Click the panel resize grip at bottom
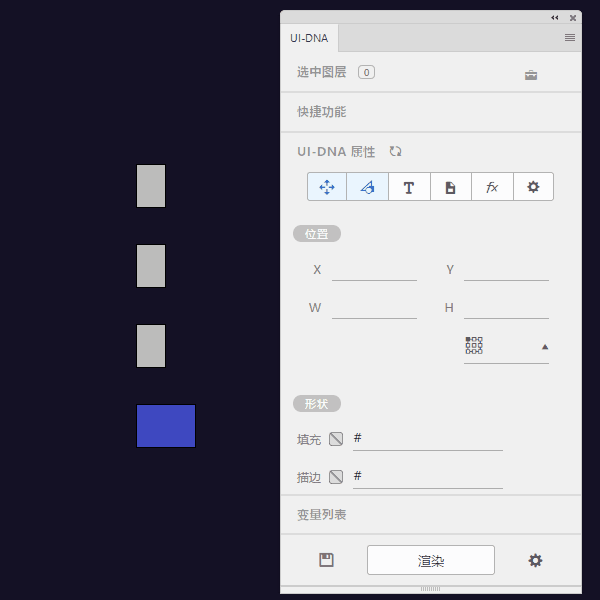600x600 pixels. (x=430, y=589)
